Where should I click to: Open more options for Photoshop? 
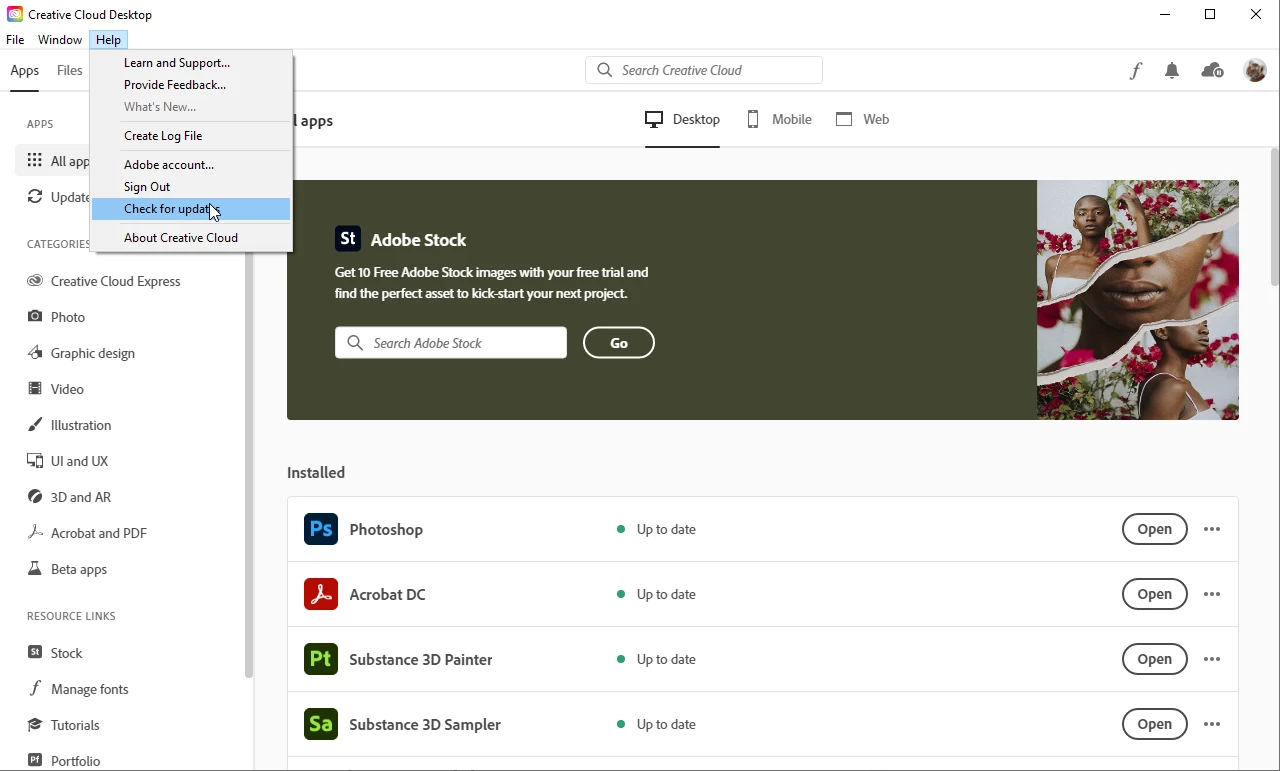coord(1212,529)
